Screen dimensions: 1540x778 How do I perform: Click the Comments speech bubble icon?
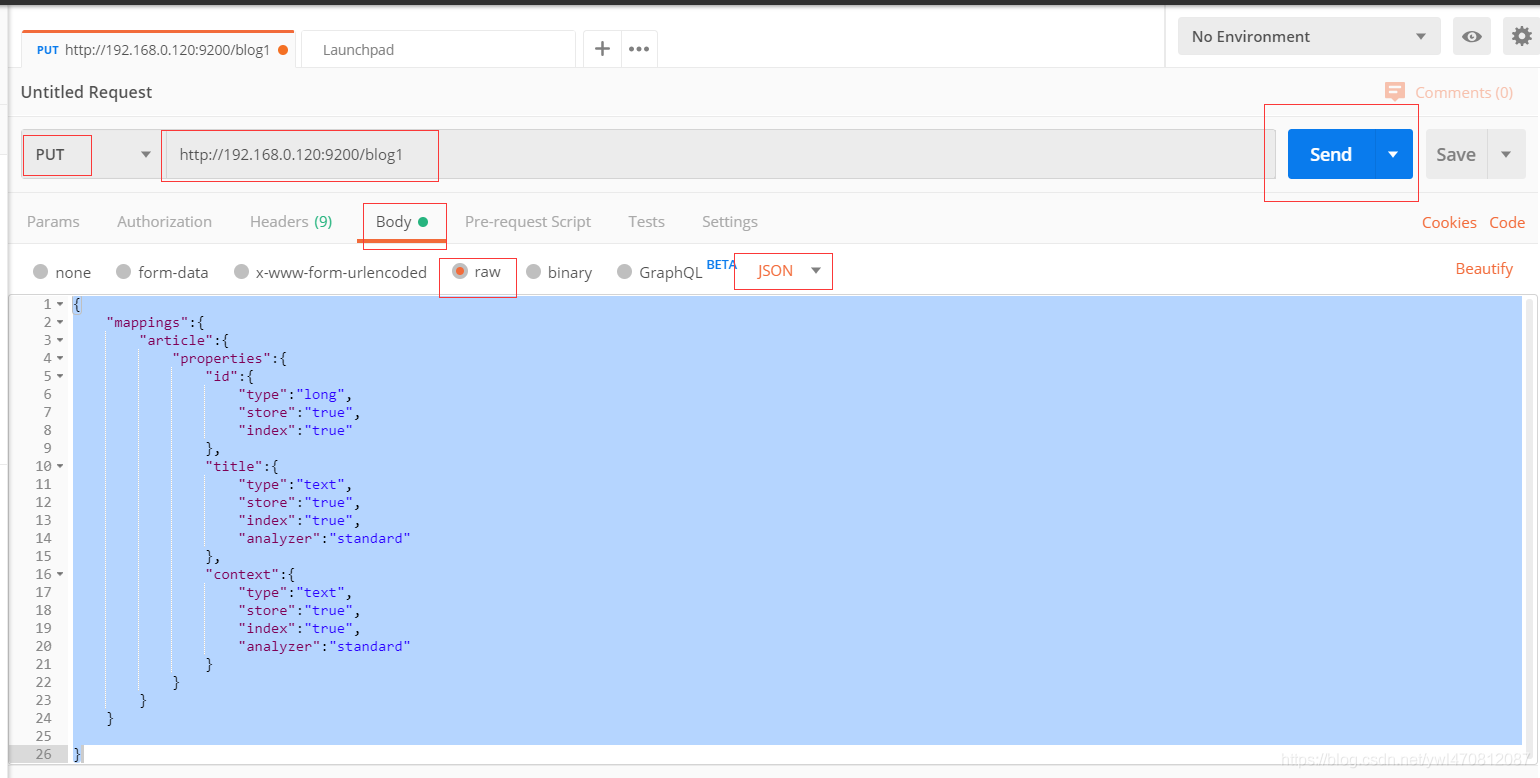point(1394,92)
